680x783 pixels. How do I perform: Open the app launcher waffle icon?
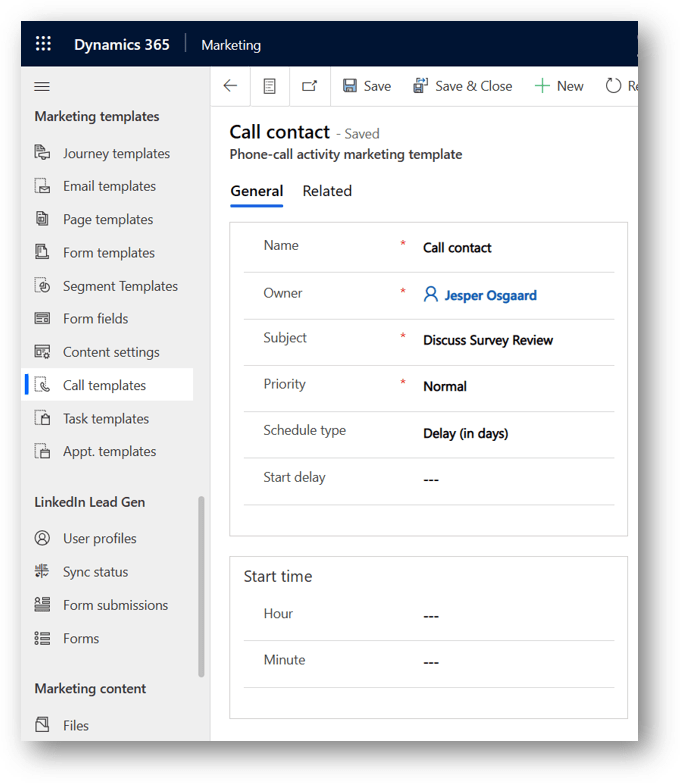tap(43, 45)
